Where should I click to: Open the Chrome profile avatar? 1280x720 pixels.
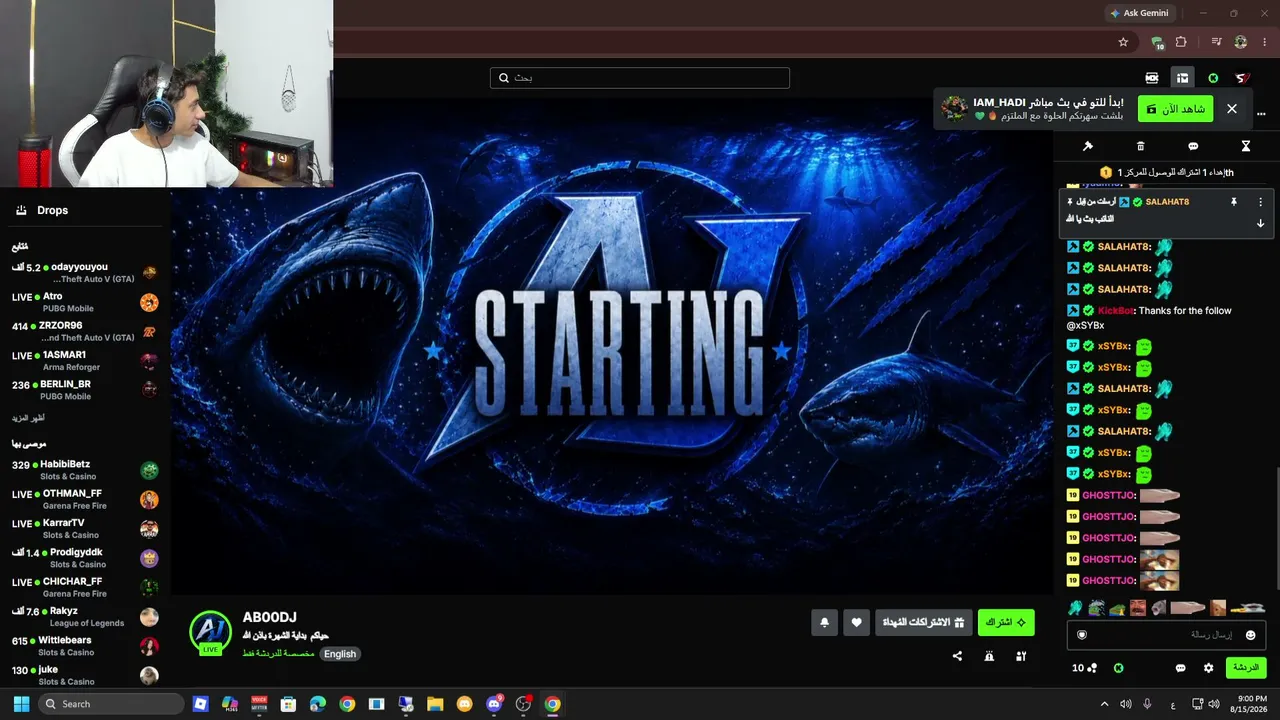(x=1241, y=42)
